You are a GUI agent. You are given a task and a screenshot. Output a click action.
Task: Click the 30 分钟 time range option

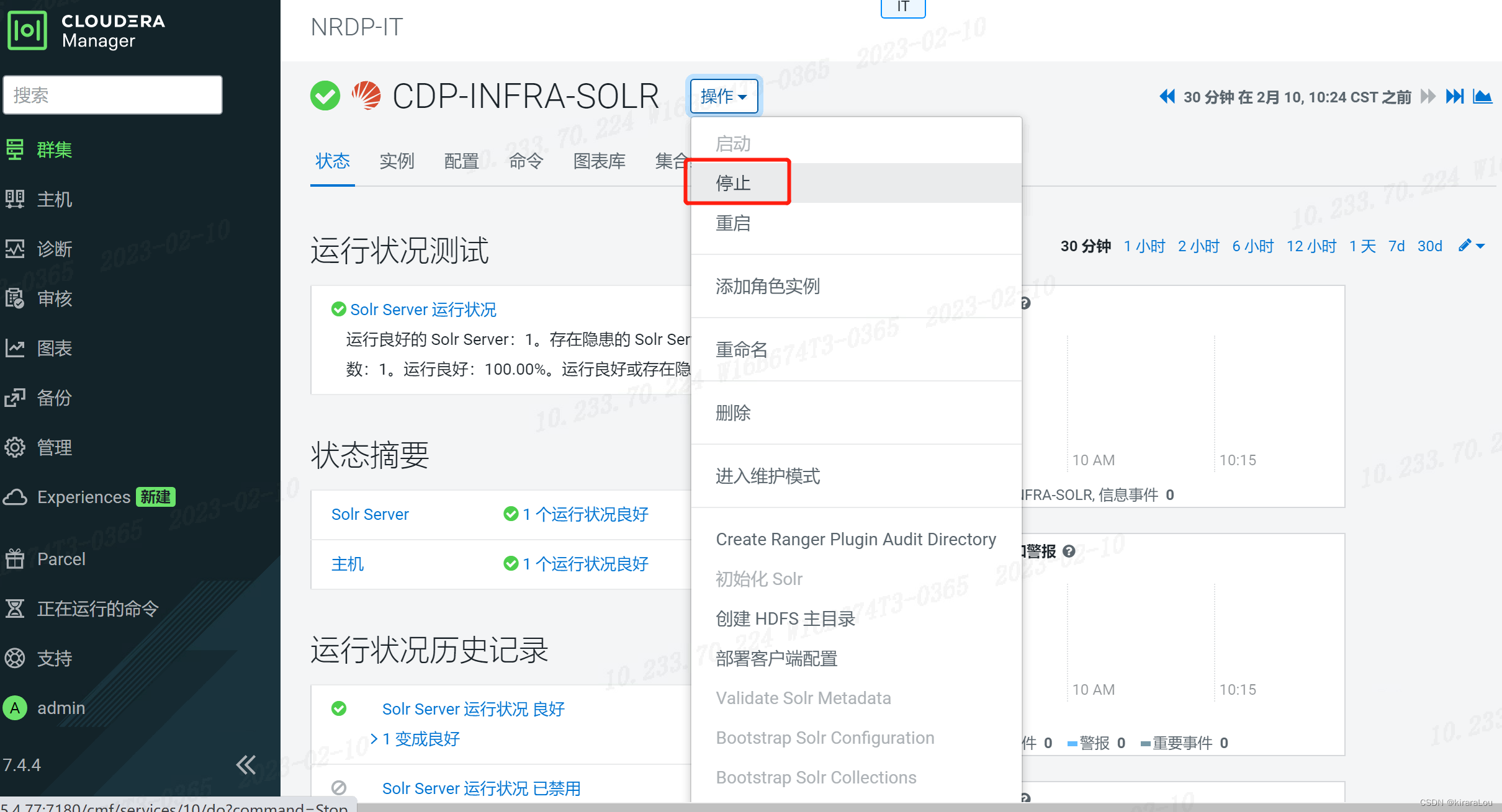(x=1086, y=246)
